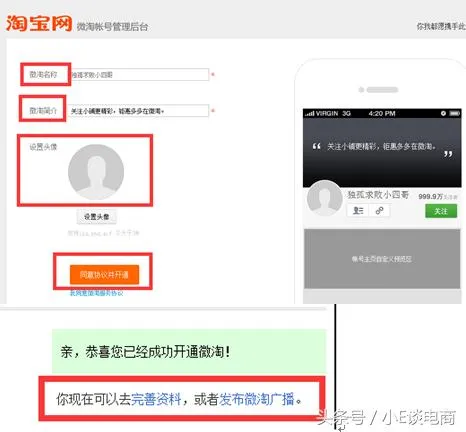This screenshot has width=466, height=432.
Task: Focus the 微淘简介 description input field
Action: point(138,111)
